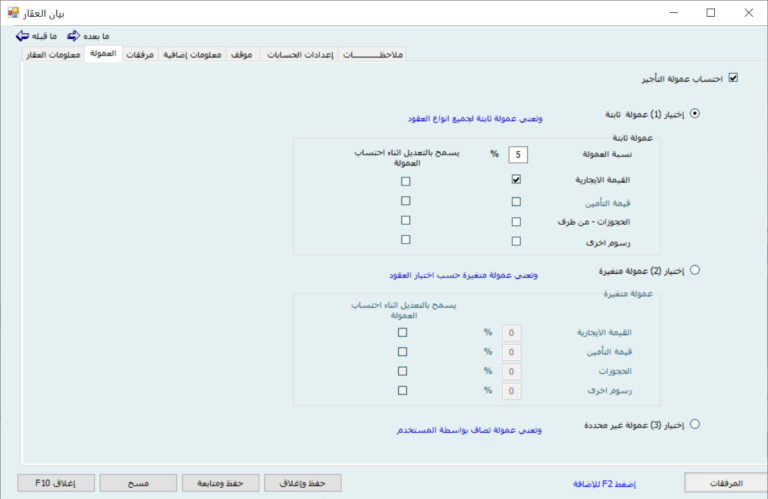
Task: Switch to the ملاحظات tab
Action: click(372, 54)
